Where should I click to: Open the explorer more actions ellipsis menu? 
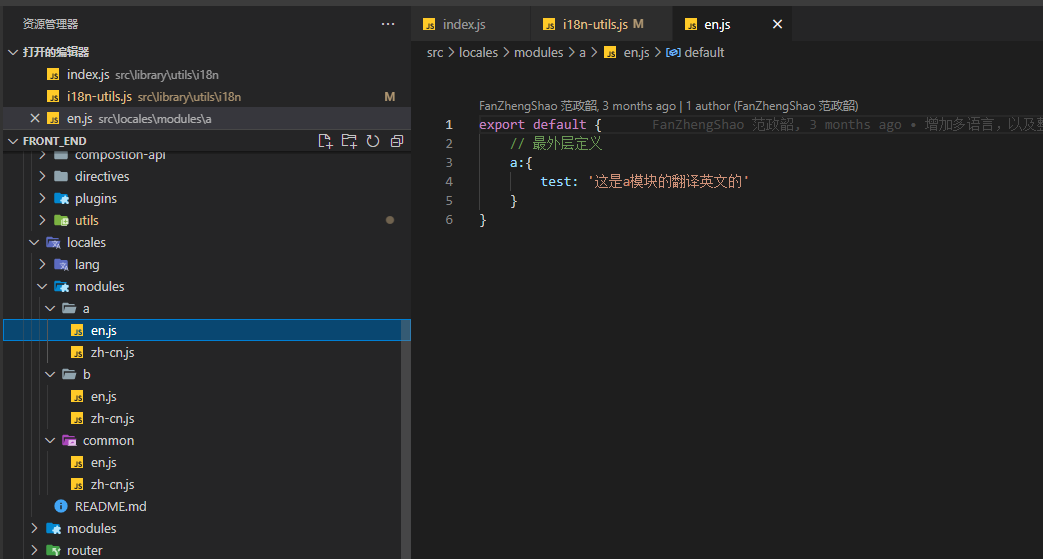pyautogui.click(x=388, y=24)
